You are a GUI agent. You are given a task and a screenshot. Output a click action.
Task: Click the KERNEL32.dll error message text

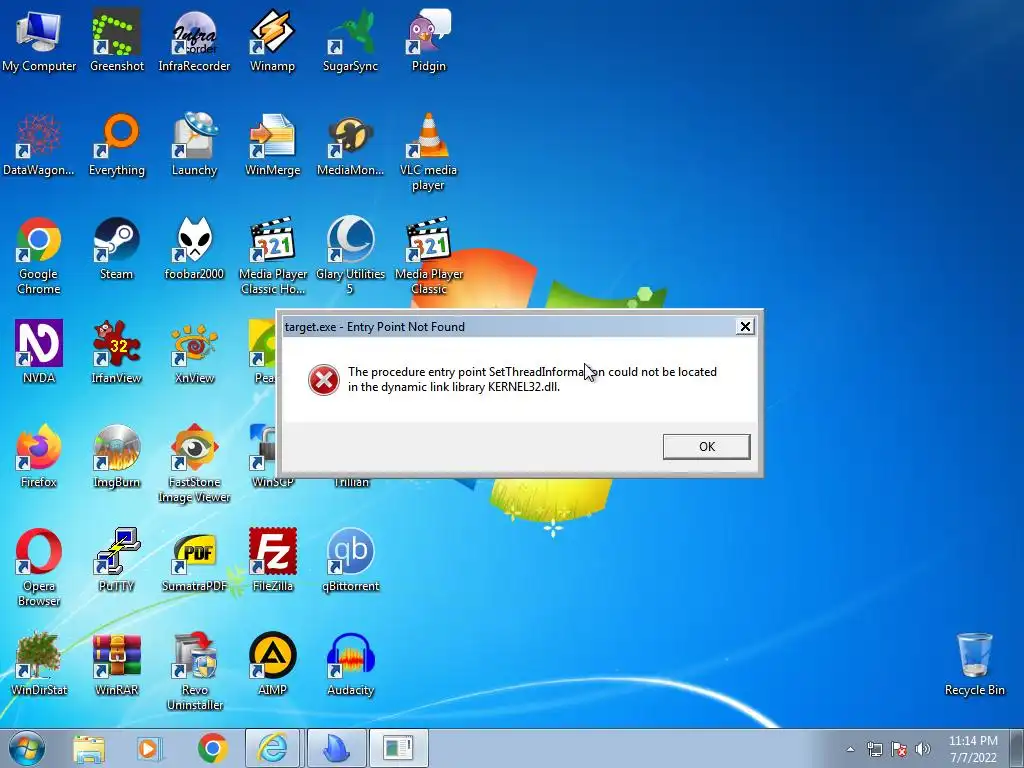point(532,379)
